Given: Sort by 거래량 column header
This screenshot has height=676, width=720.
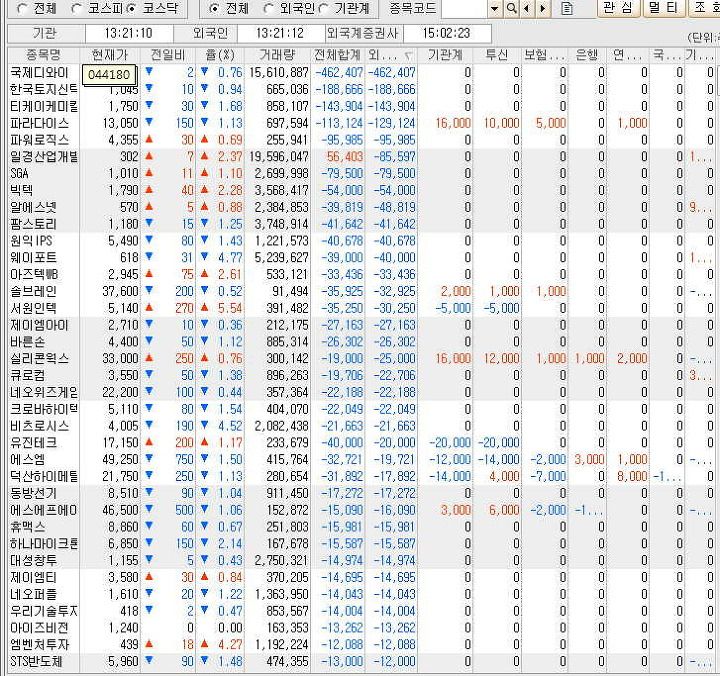Looking at the screenshot, I should [x=277, y=55].
